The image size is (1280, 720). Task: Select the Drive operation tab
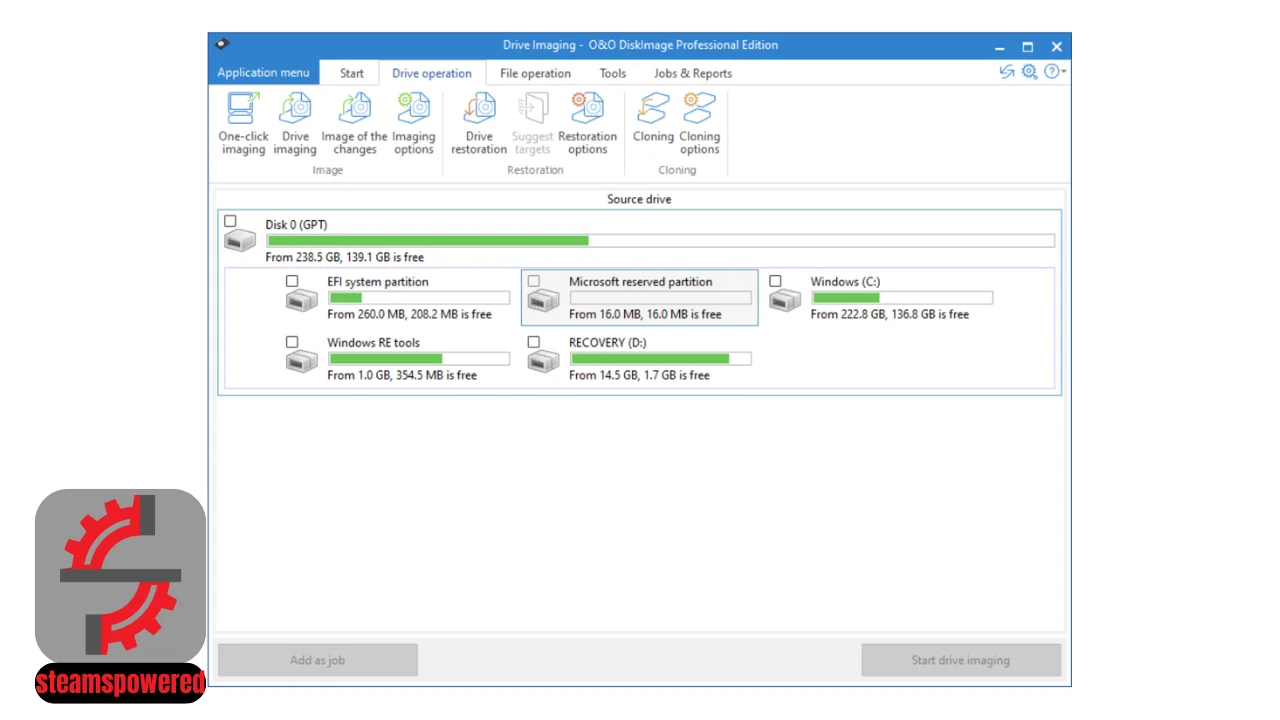[x=432, y=73]
